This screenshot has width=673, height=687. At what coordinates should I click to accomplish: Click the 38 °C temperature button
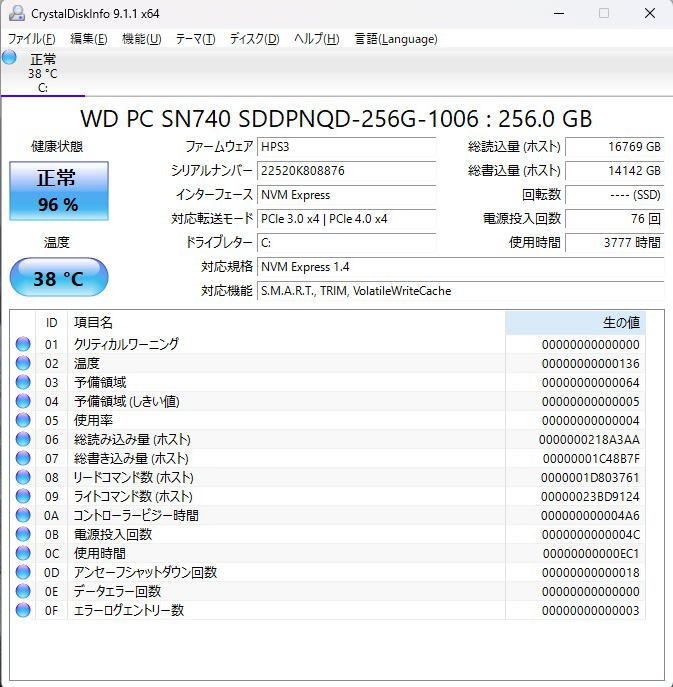click(x=59, y=277)
